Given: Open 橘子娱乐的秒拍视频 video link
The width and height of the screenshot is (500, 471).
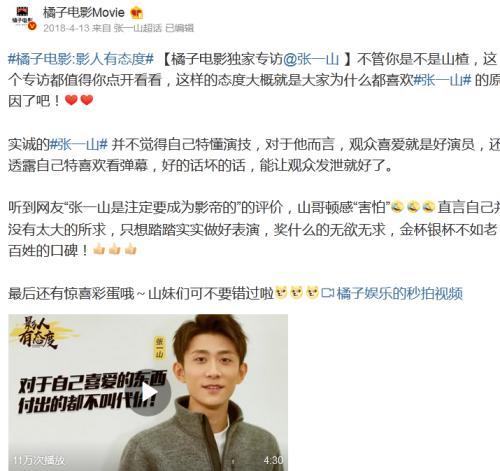Looking at the screenshot, I should click(399, 294).
